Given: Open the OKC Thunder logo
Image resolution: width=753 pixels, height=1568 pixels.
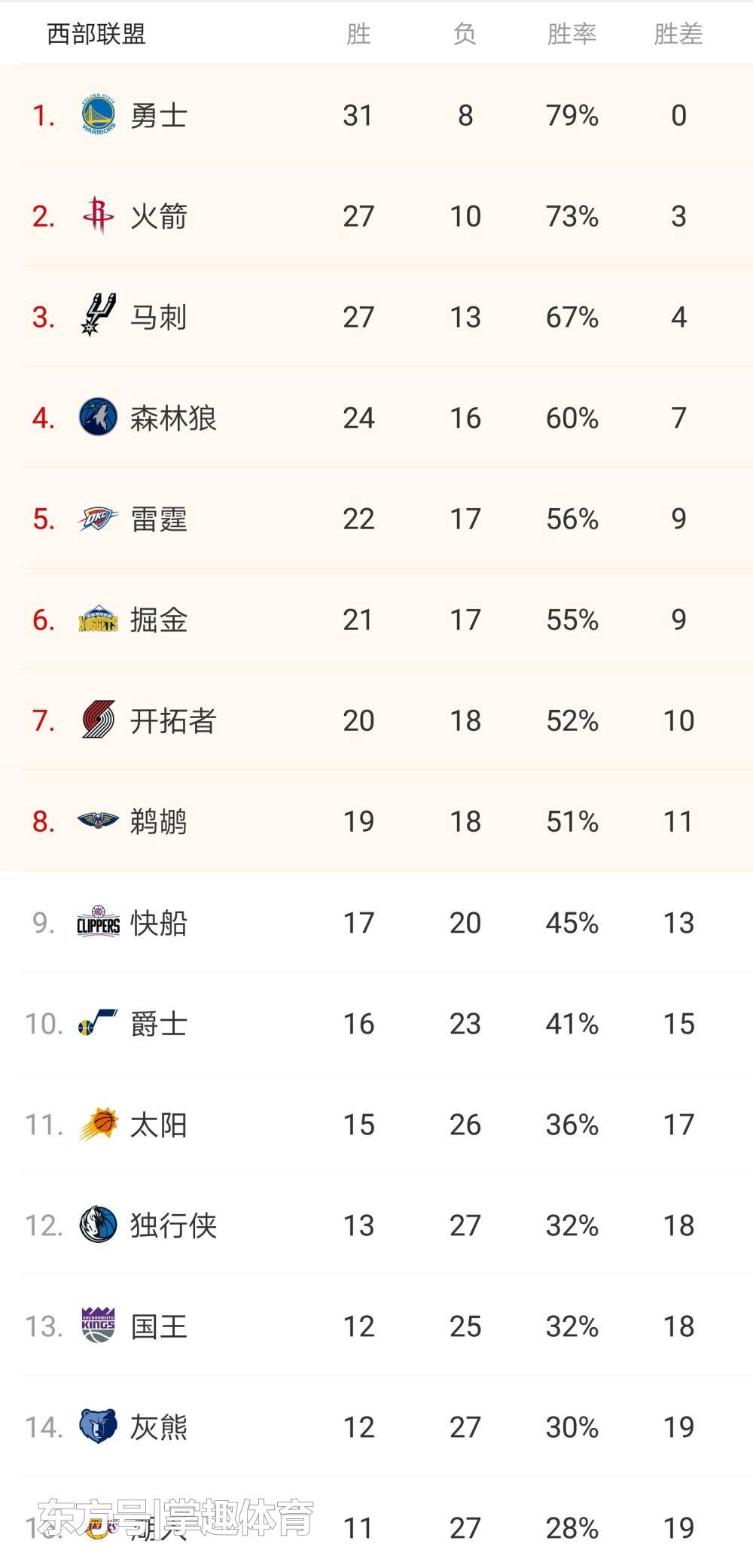Looking at the screenshot, I should pos(98,519).
